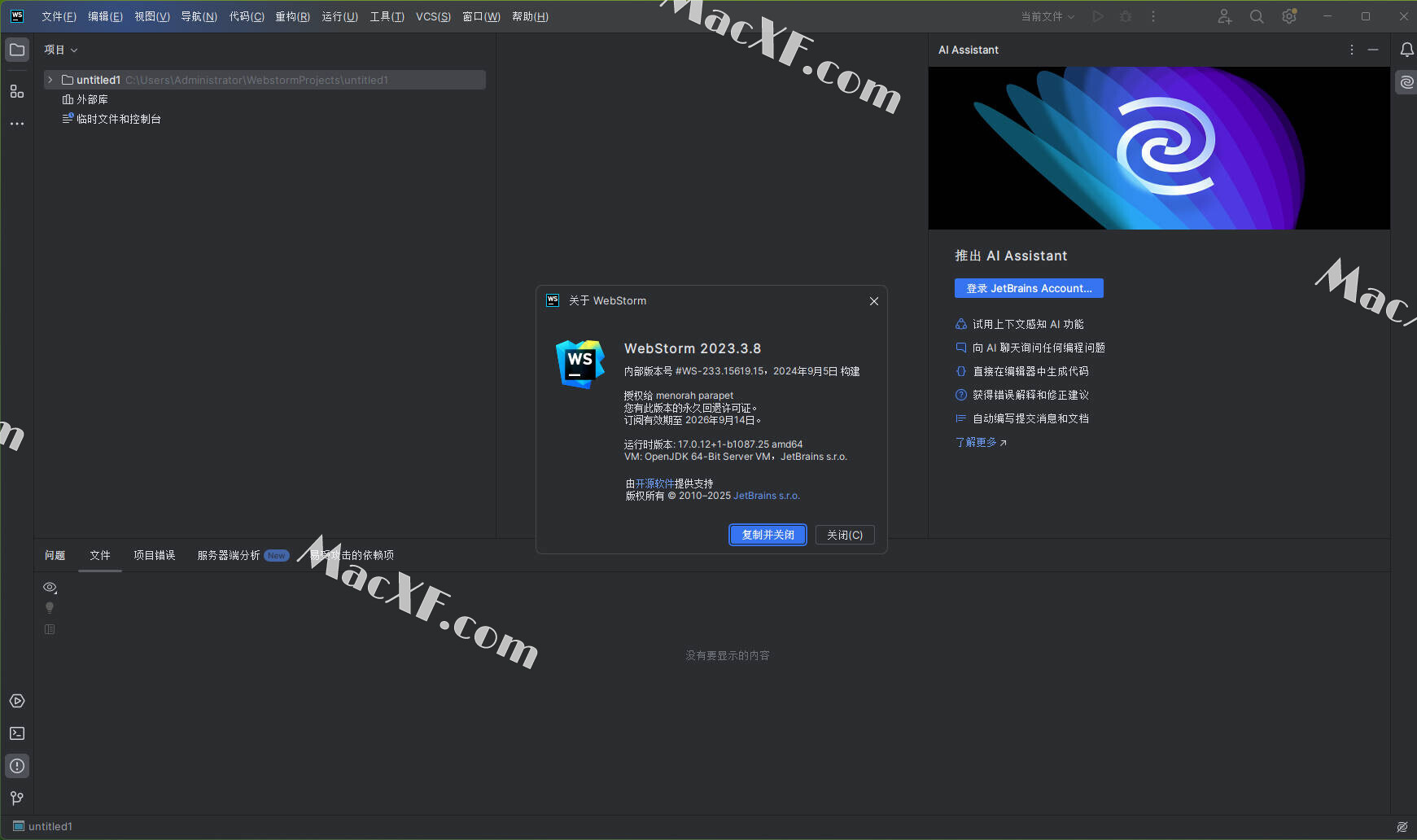The width and height of the screenshot is (1417, 840).
Task: Switch to the 项目错误 tab
Action: click(x=155, y=555)
